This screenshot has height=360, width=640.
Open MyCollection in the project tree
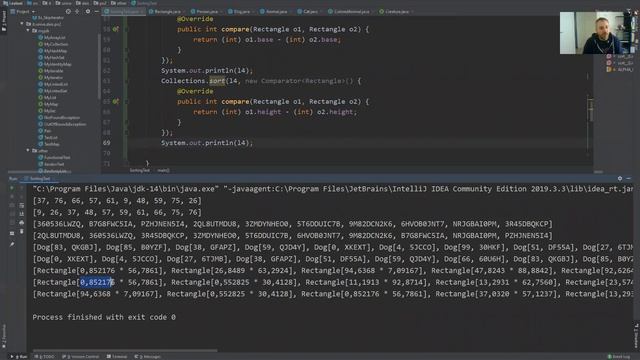[x=53, y=44]
